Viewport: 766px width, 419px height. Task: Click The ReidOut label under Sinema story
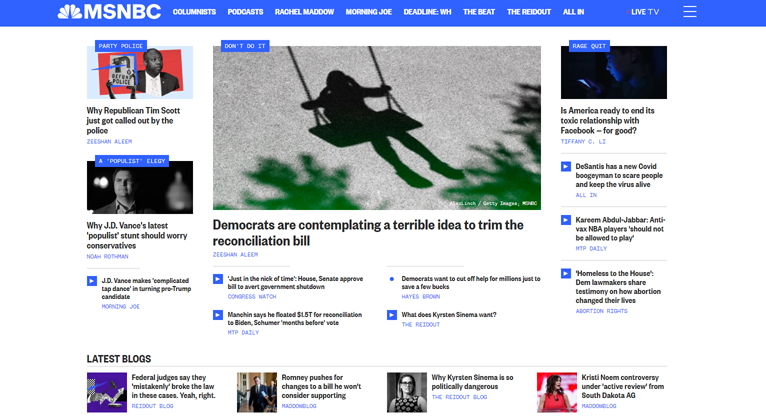click(x=421, y=325)
